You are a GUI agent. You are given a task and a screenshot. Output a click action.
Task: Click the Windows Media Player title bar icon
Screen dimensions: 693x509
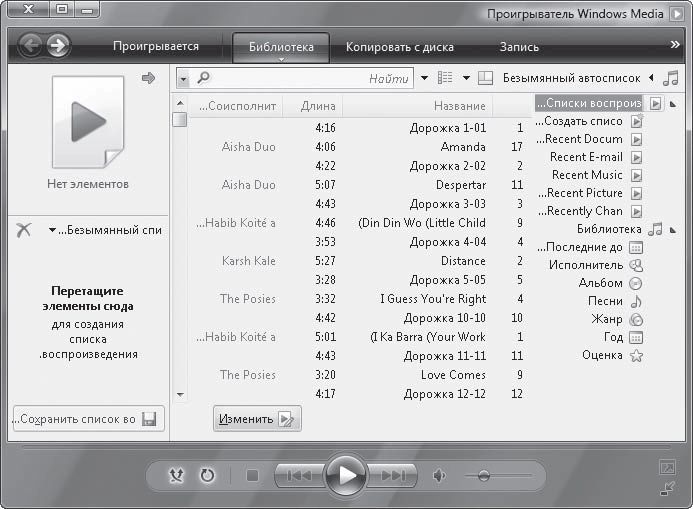pyautogui.click(x=677, y=14)
